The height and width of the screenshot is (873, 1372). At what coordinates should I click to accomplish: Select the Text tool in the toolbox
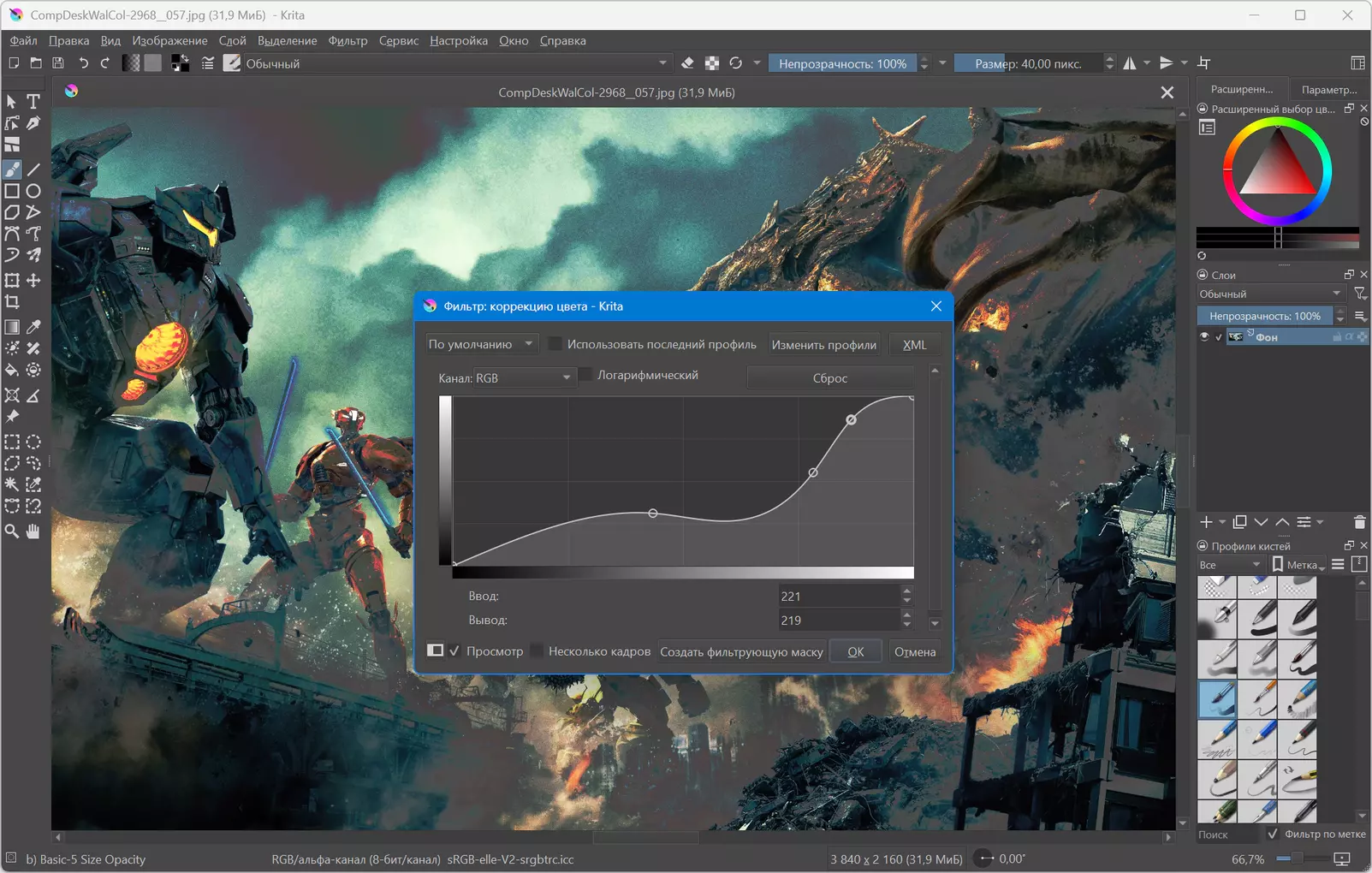click(33, 102)
